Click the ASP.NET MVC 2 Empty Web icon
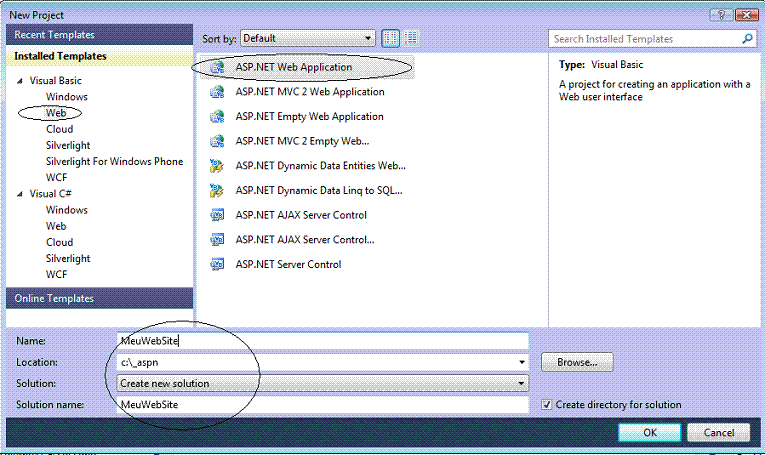 coord(217,141)
